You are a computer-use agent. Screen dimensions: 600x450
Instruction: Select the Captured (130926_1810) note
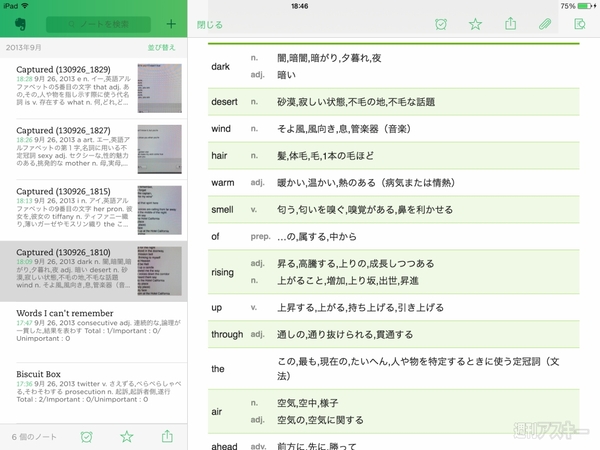click(93, 271)
